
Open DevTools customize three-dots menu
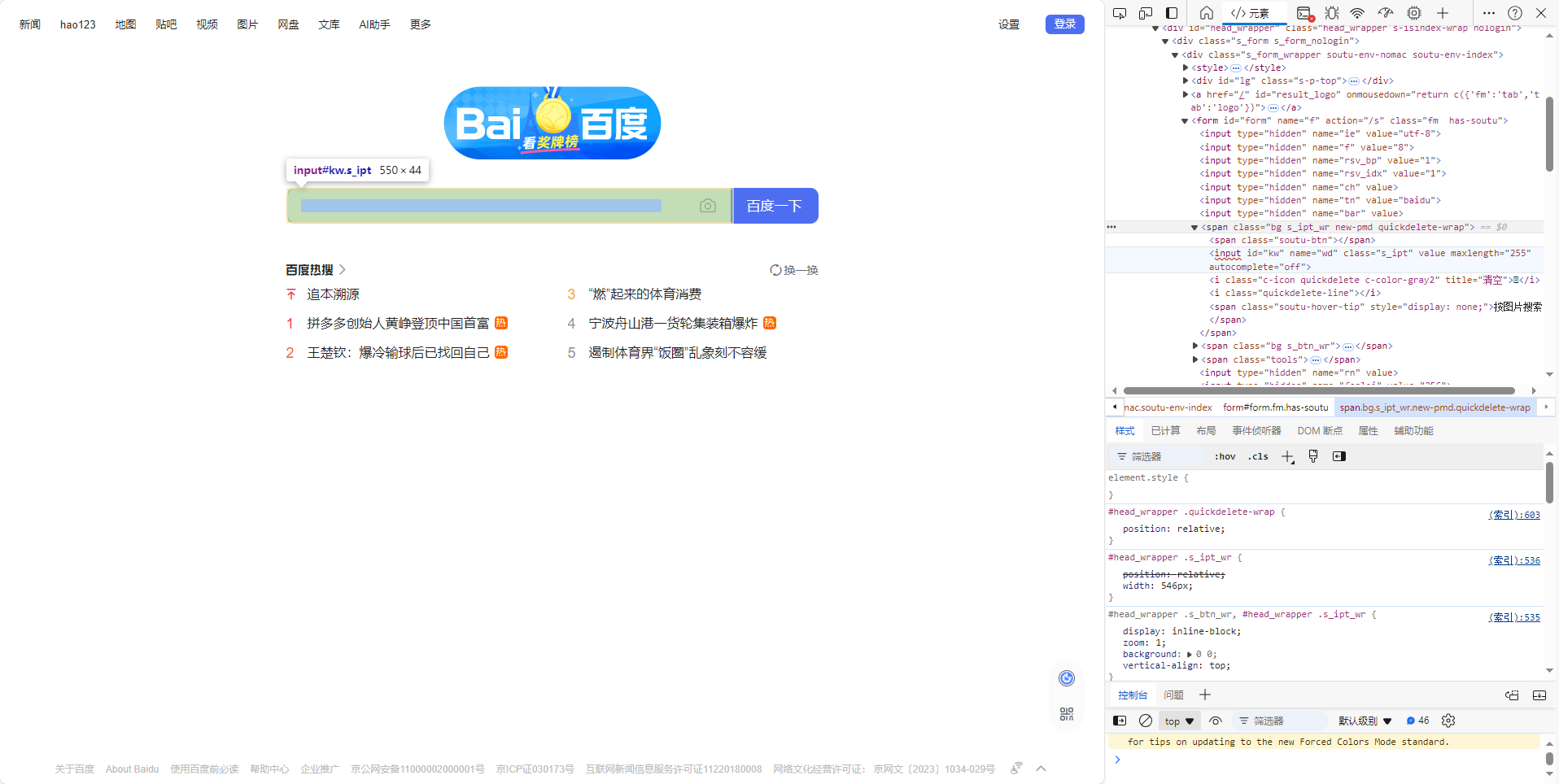1489,13
